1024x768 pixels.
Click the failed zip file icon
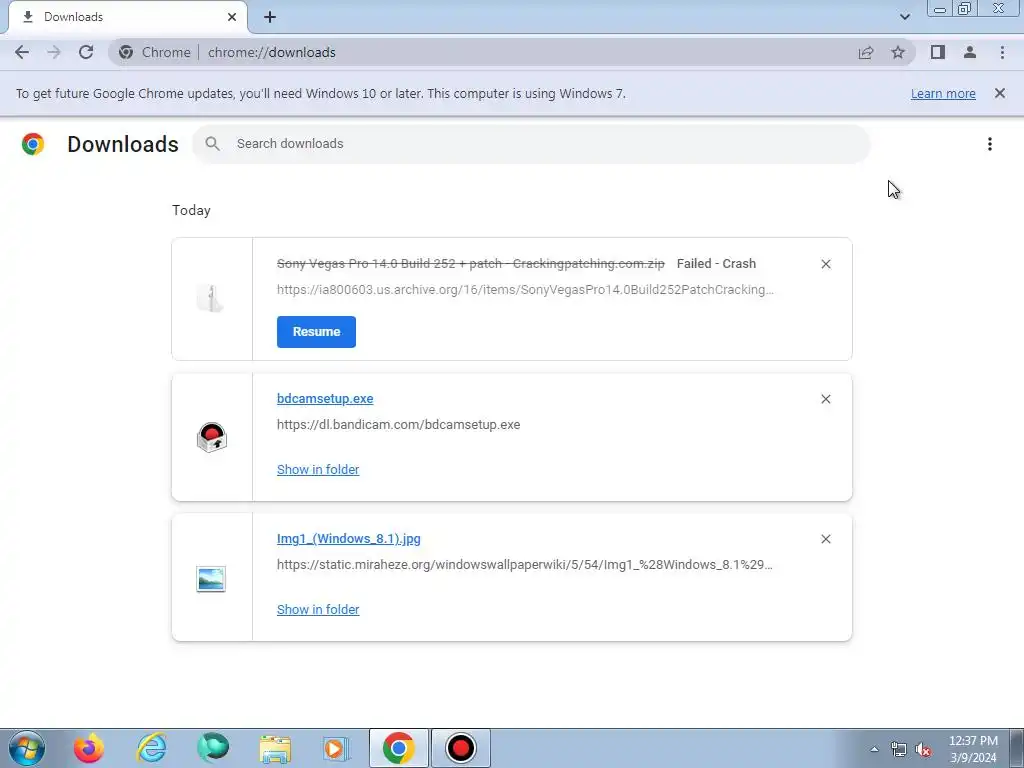210,298
